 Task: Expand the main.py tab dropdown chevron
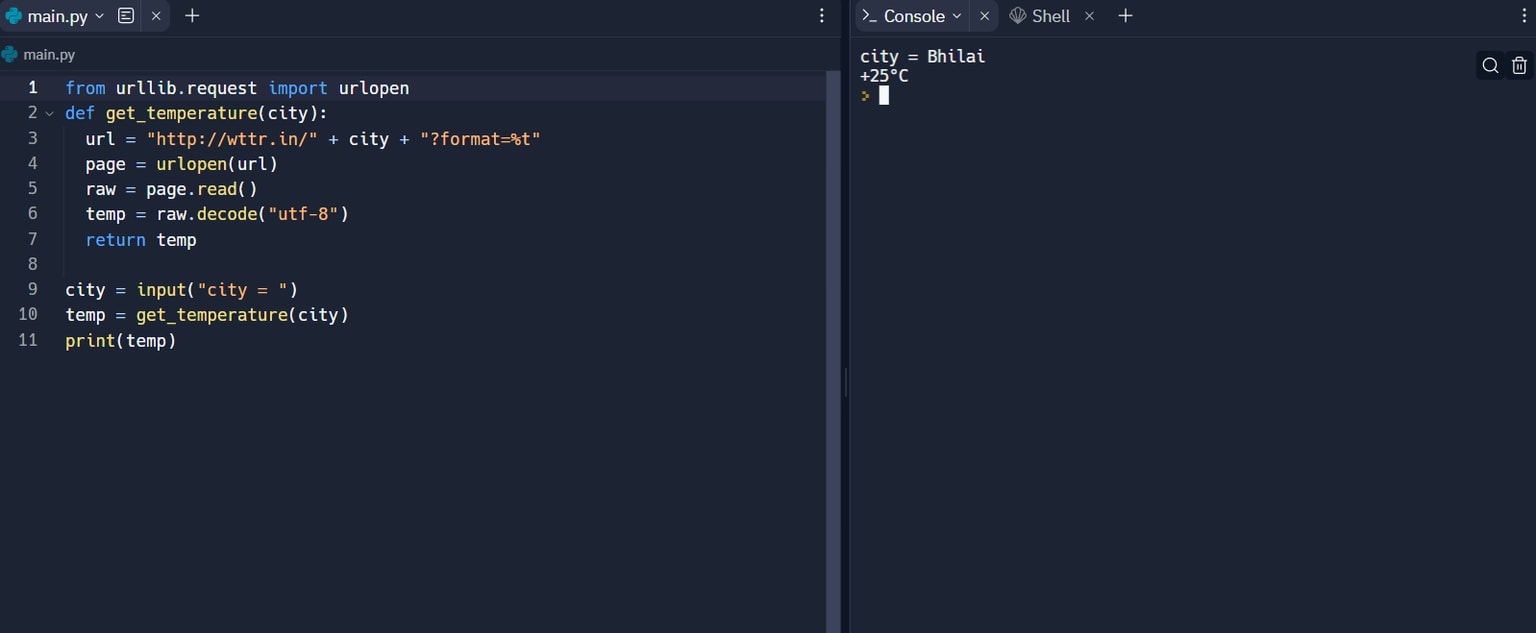coord(99,16)
